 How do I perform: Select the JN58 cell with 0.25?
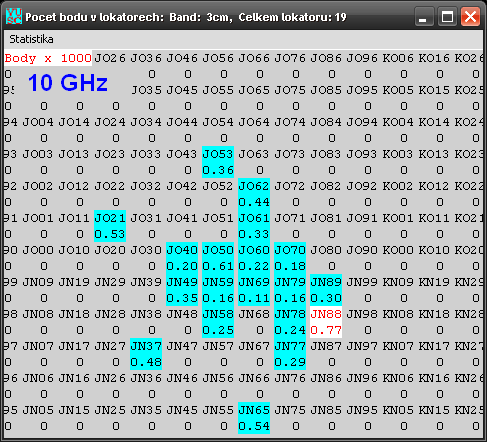pyautogui.click(x=218, y=322)
